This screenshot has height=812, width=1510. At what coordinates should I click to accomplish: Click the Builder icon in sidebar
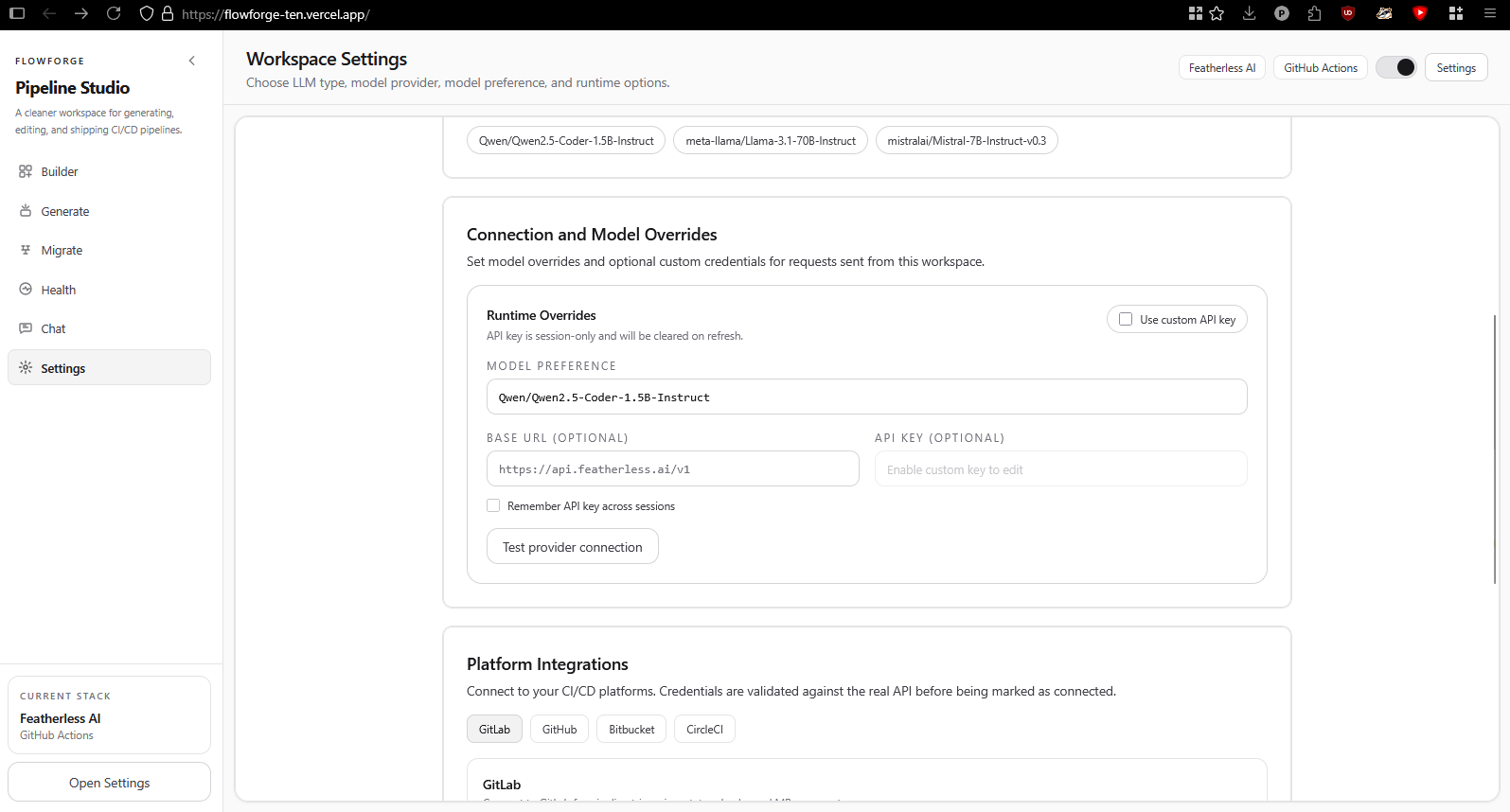tap(26, 171)
